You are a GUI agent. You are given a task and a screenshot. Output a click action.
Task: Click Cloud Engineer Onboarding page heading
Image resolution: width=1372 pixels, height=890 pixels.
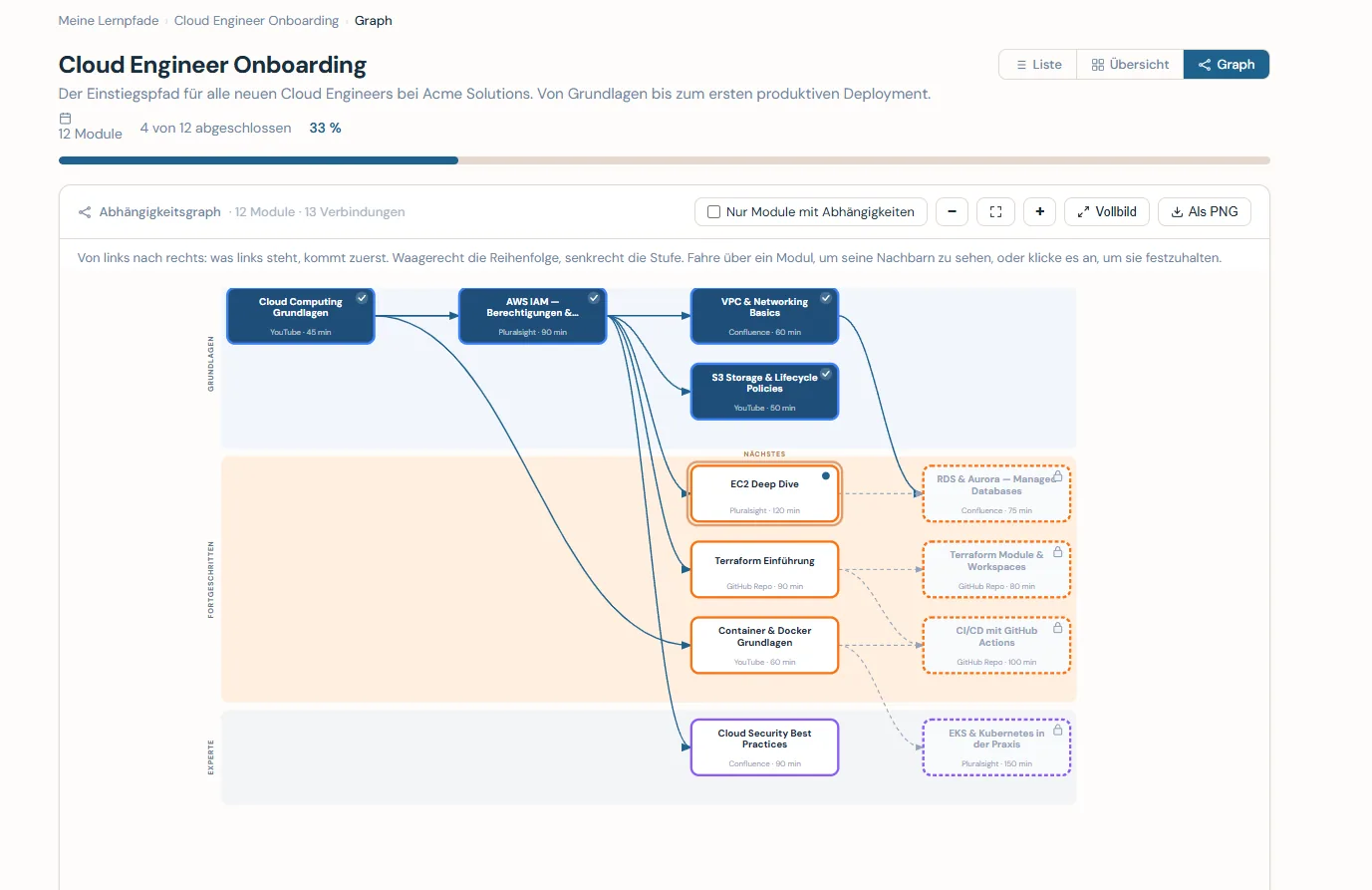point(212,65)
